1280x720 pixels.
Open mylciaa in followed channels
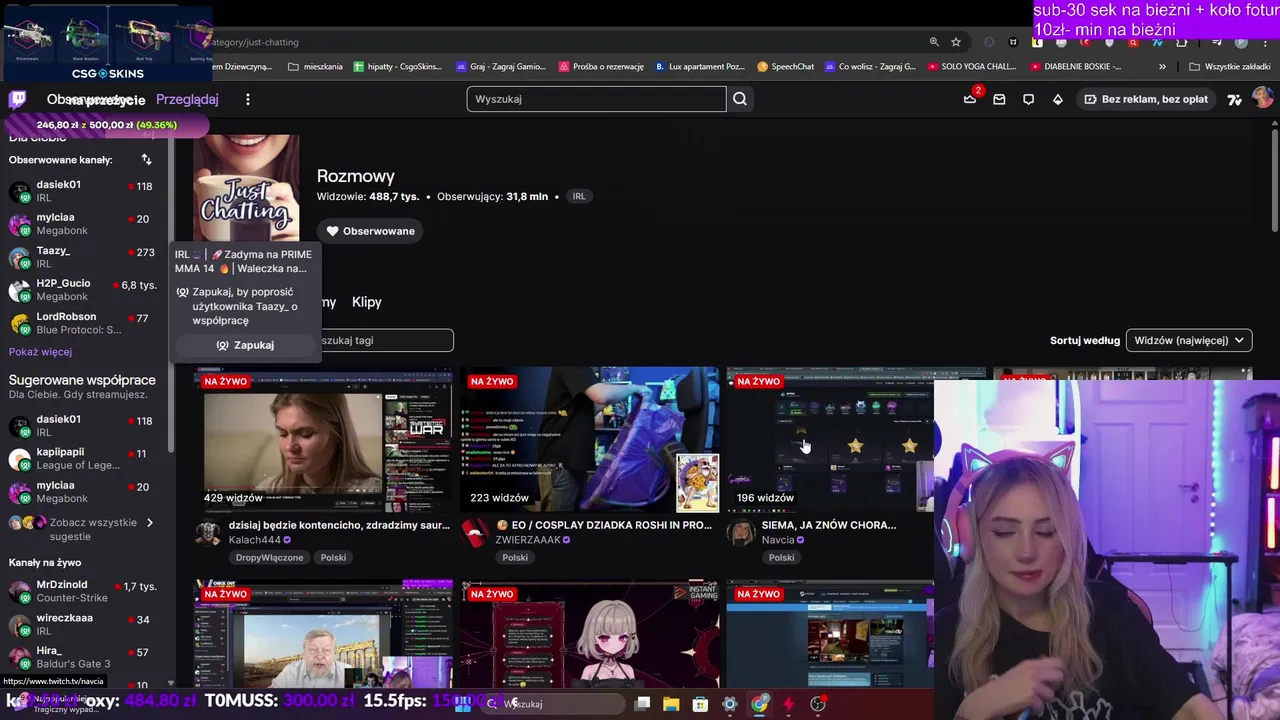pyautogui.click(x=84, y=224)
